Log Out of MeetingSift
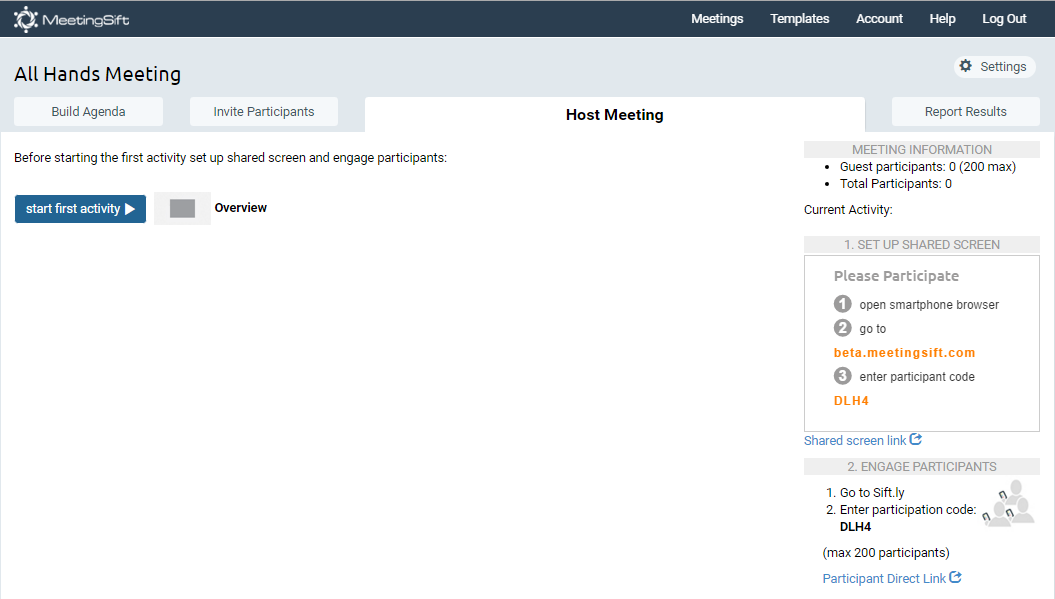 1004,19
